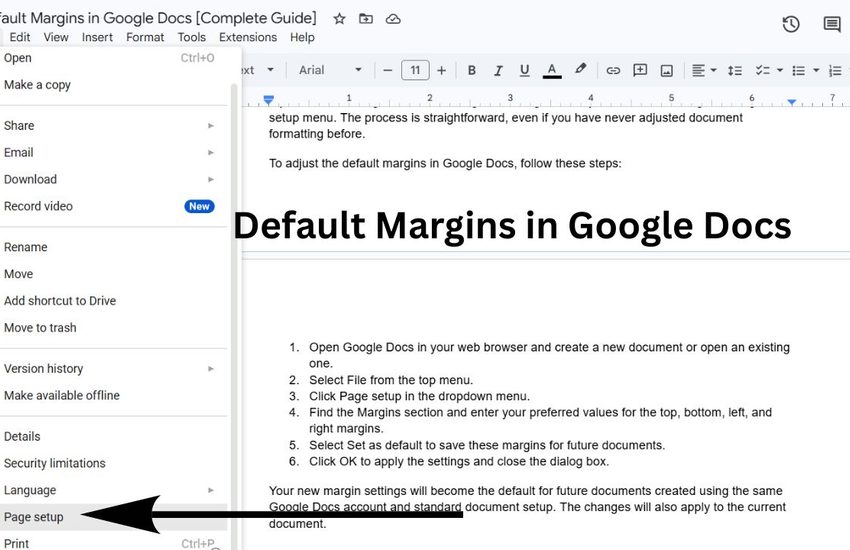850x550 pixels.
Task: Open line and paragraph spacing
Action: click(735, 70)
